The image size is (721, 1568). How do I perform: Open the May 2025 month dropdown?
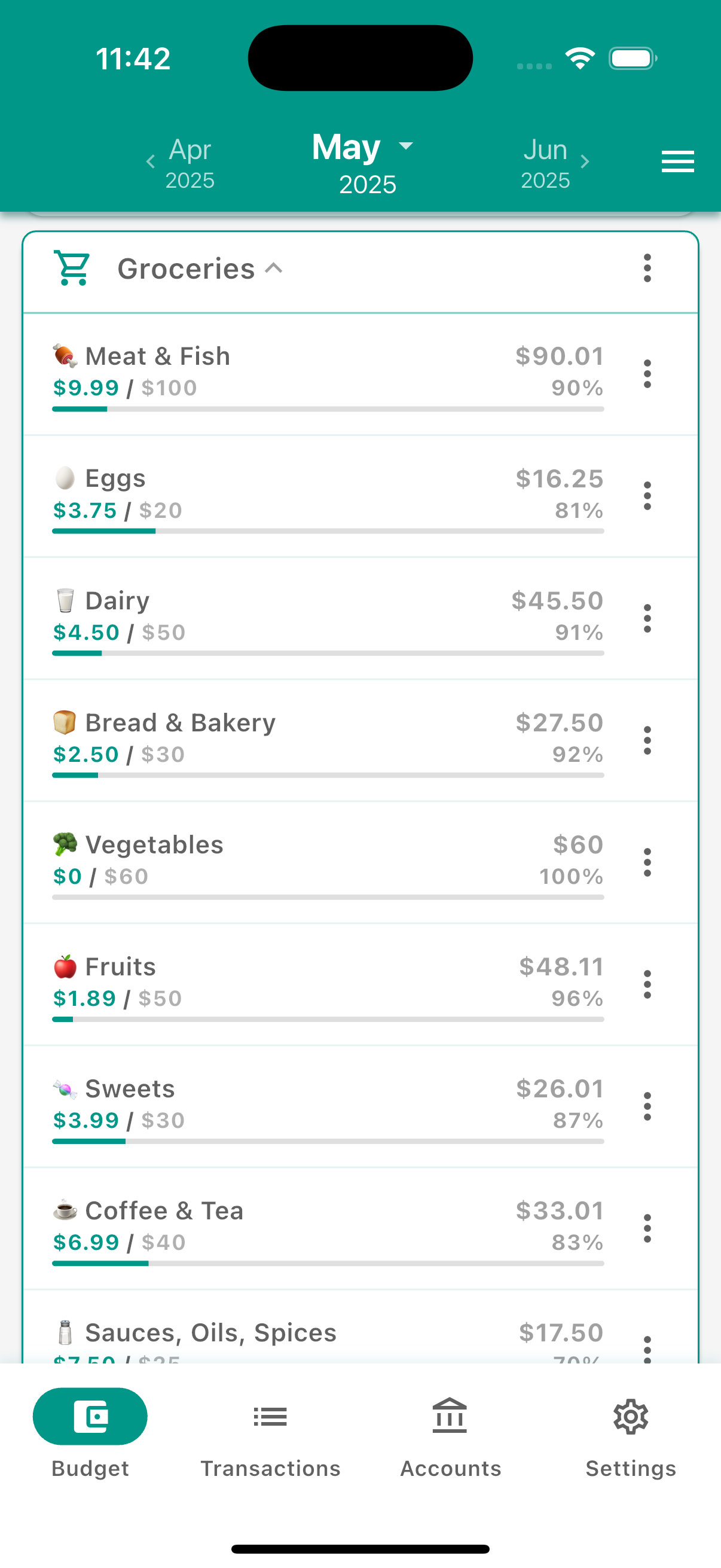click(363, 163)
